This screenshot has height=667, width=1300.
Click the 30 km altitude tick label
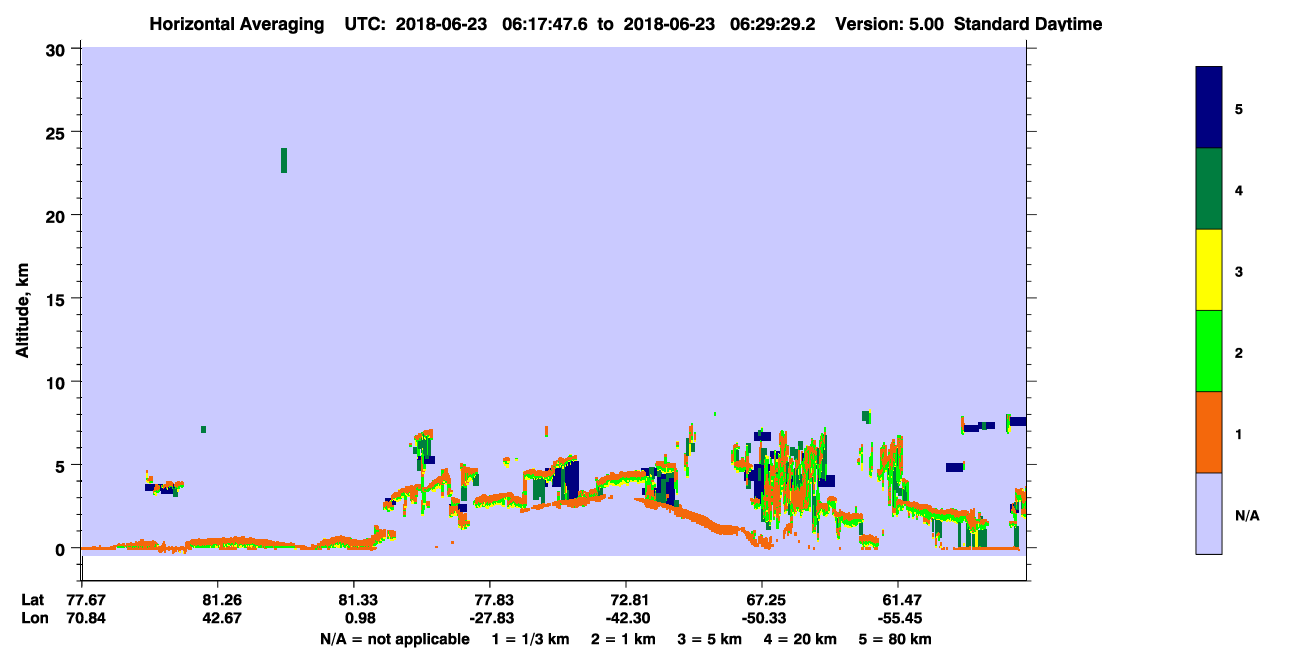tap(57, 49)
